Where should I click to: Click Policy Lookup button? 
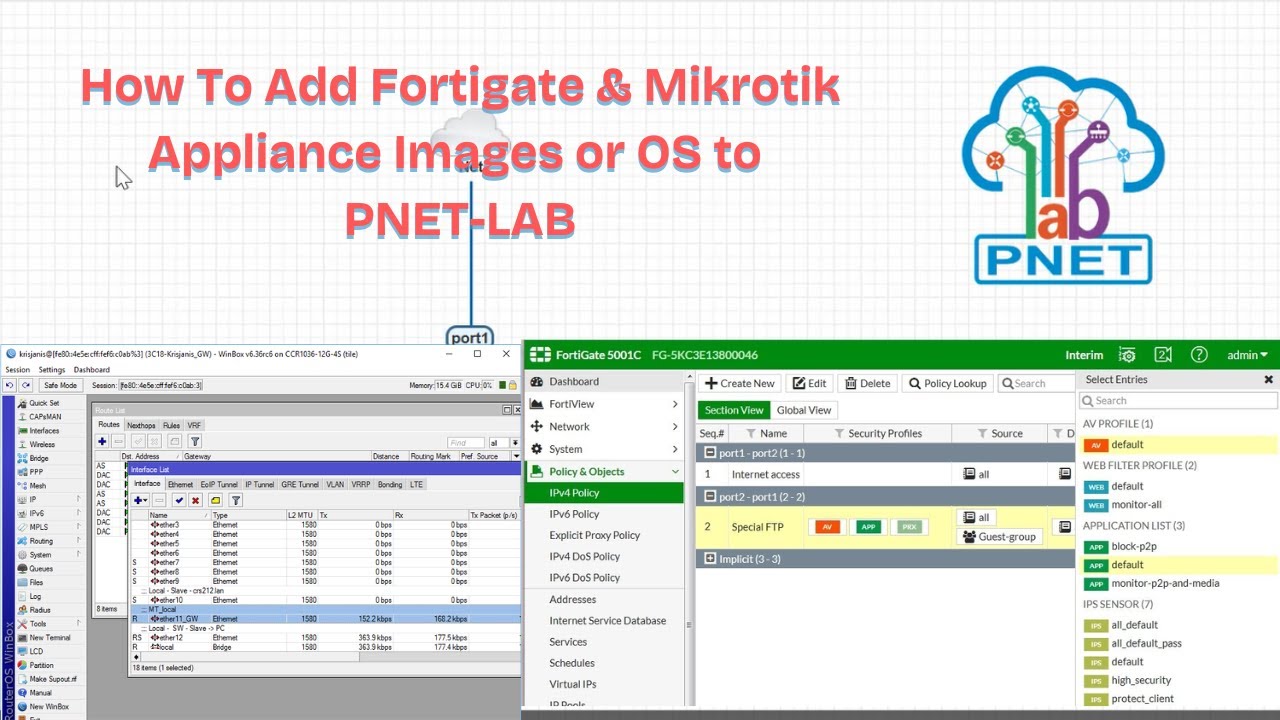[948, 383]
